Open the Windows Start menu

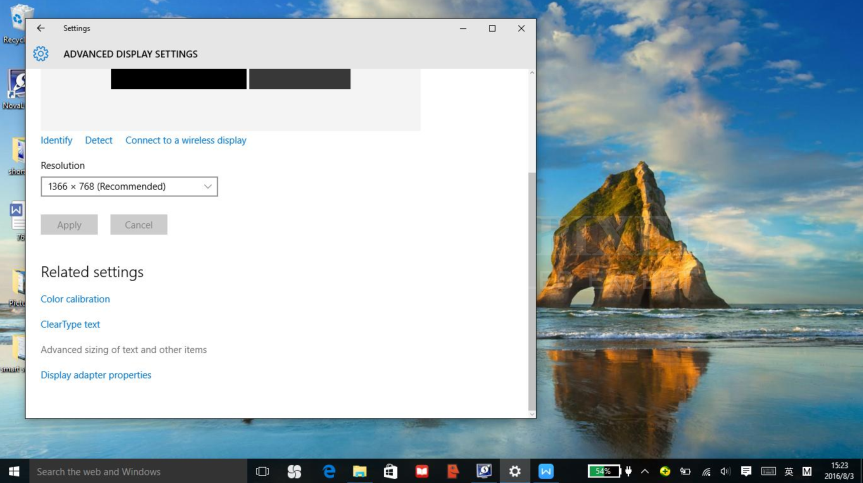point(14,471)
